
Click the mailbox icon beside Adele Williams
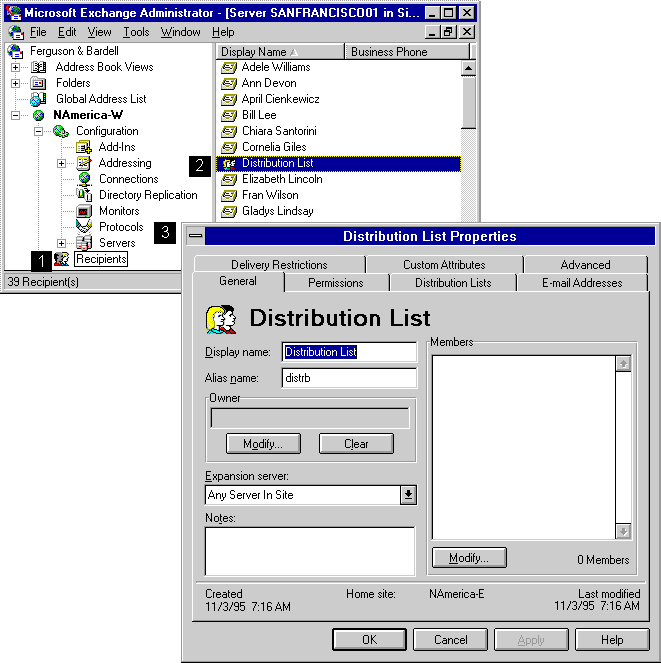(229, 67)
